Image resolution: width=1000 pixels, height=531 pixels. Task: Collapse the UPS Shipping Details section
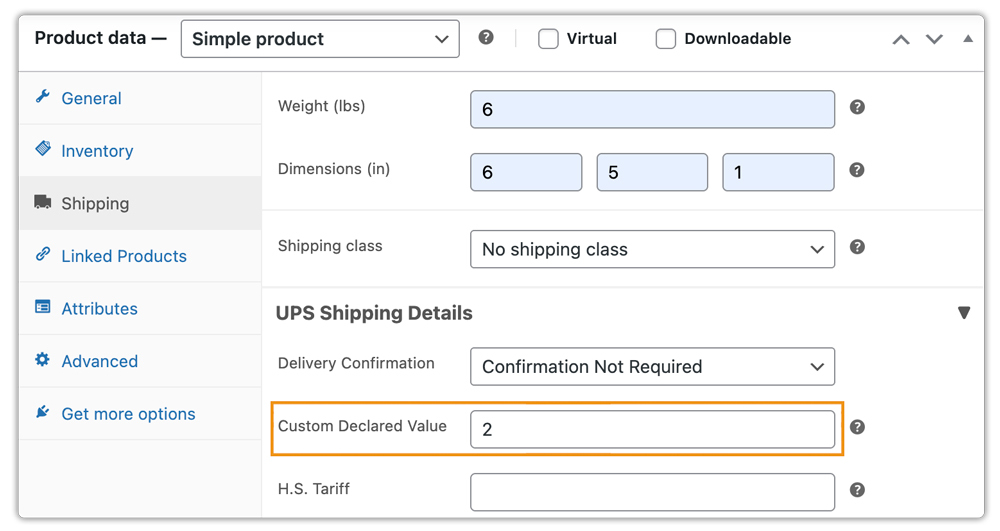click(964, 313)
